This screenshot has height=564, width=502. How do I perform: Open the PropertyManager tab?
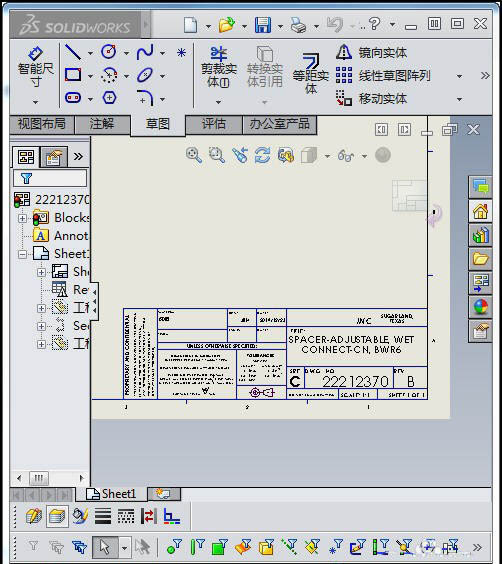[x=53, y=157]
